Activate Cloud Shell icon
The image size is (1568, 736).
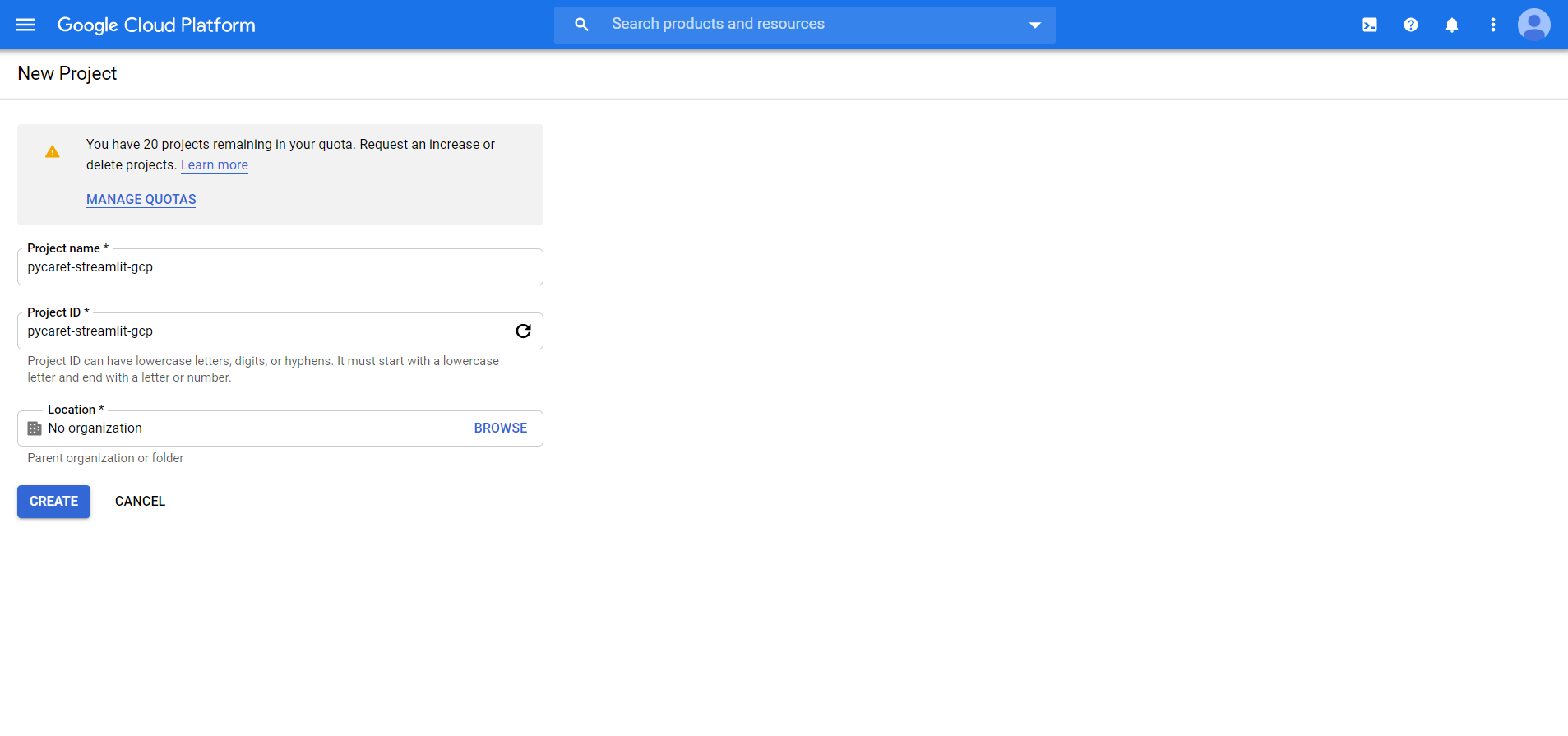click(x=1370, y=25)
